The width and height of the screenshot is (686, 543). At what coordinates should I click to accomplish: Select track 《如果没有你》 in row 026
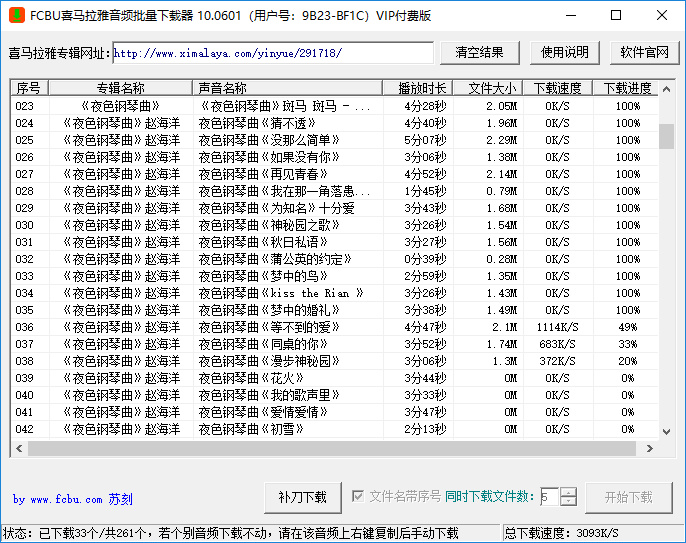pos(269,157)
